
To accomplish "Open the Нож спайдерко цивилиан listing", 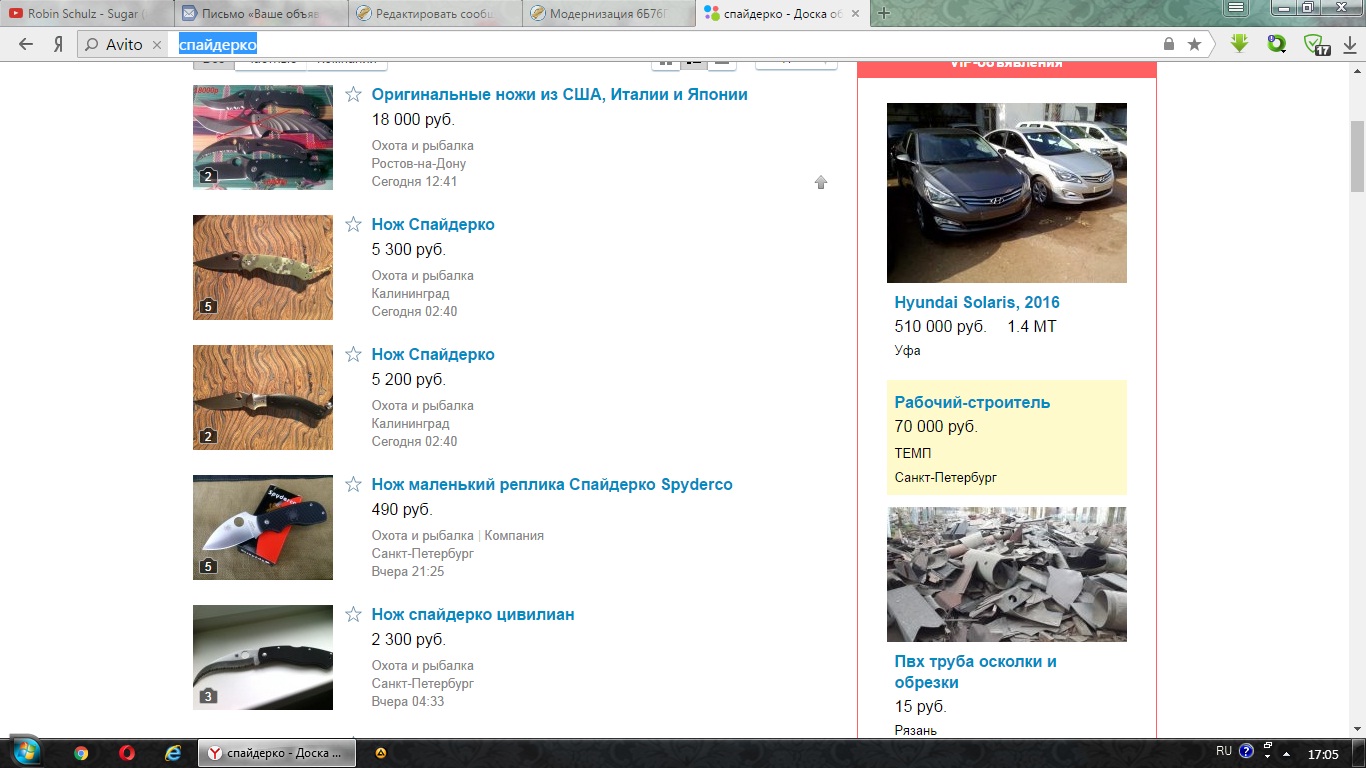I will (x=473, y=614).
